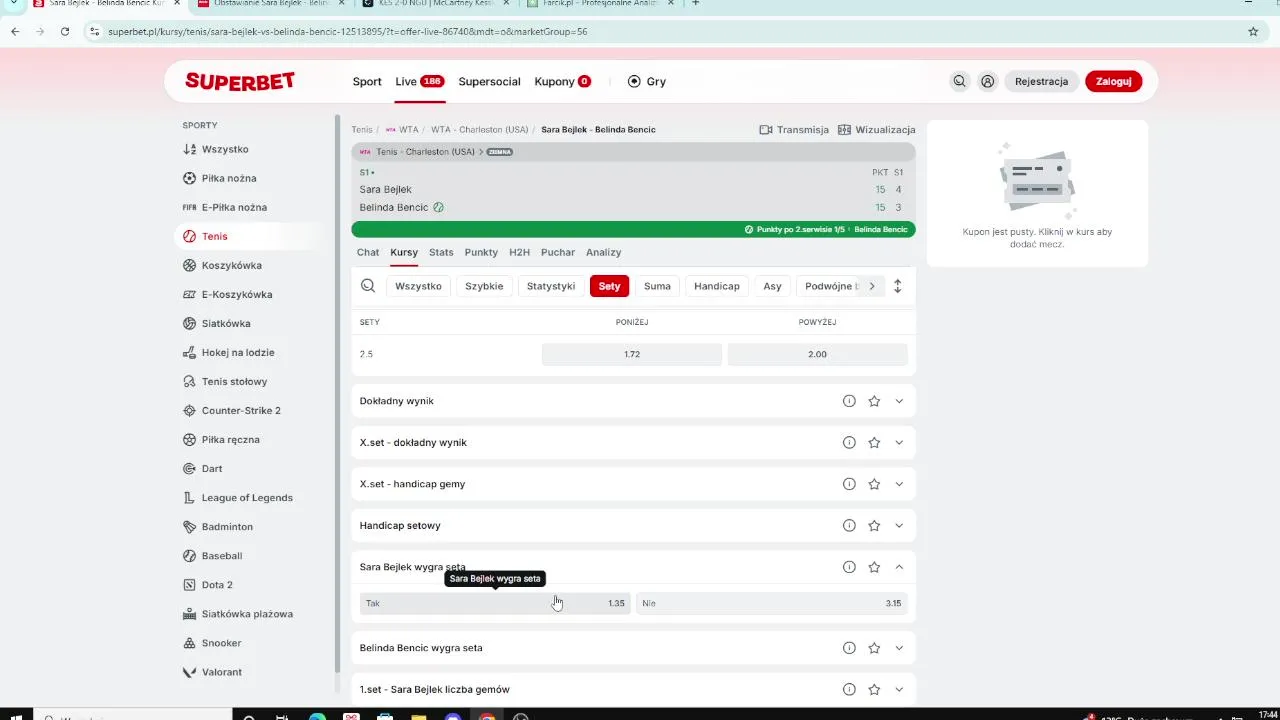Open the Puchar tab
Screen dimensions: 1280x720
[x=558, y=252]
